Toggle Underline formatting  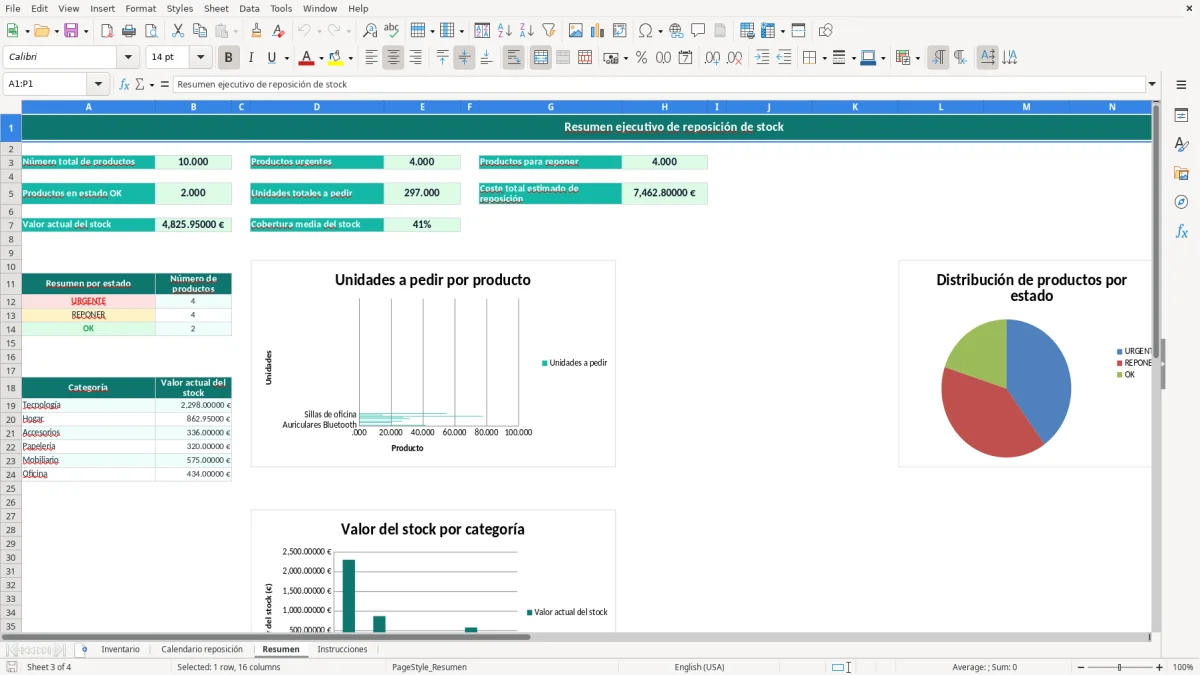click(271, 58)
